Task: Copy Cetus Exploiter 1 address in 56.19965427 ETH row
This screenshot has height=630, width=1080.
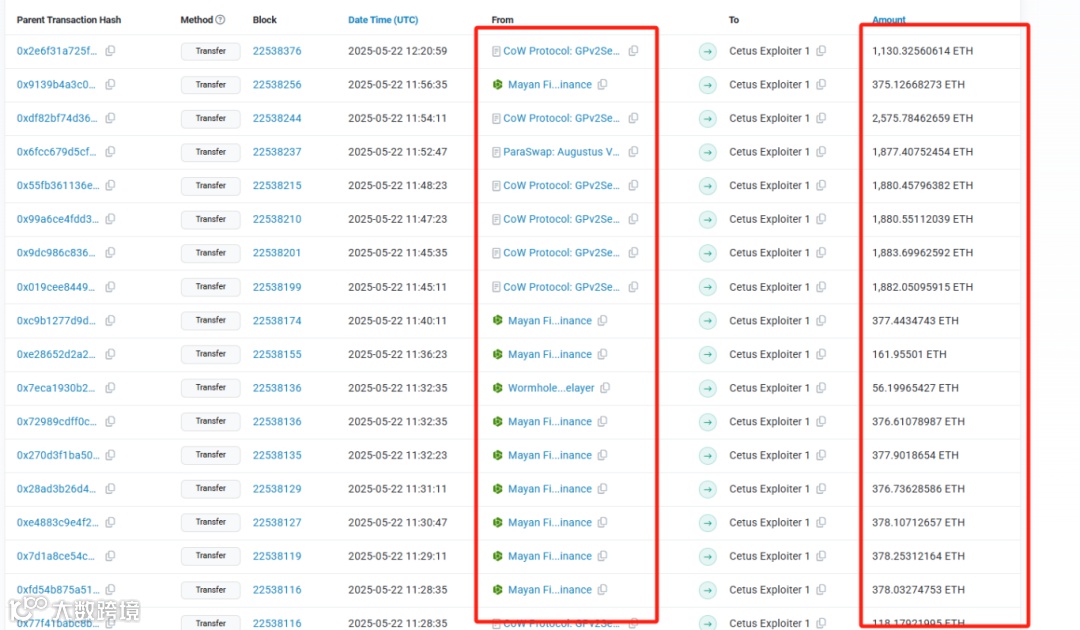Action: point(821,388)
